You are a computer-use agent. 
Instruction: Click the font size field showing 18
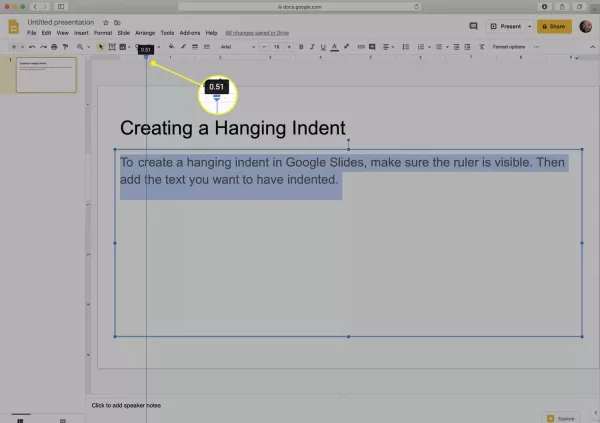[276, 47]
